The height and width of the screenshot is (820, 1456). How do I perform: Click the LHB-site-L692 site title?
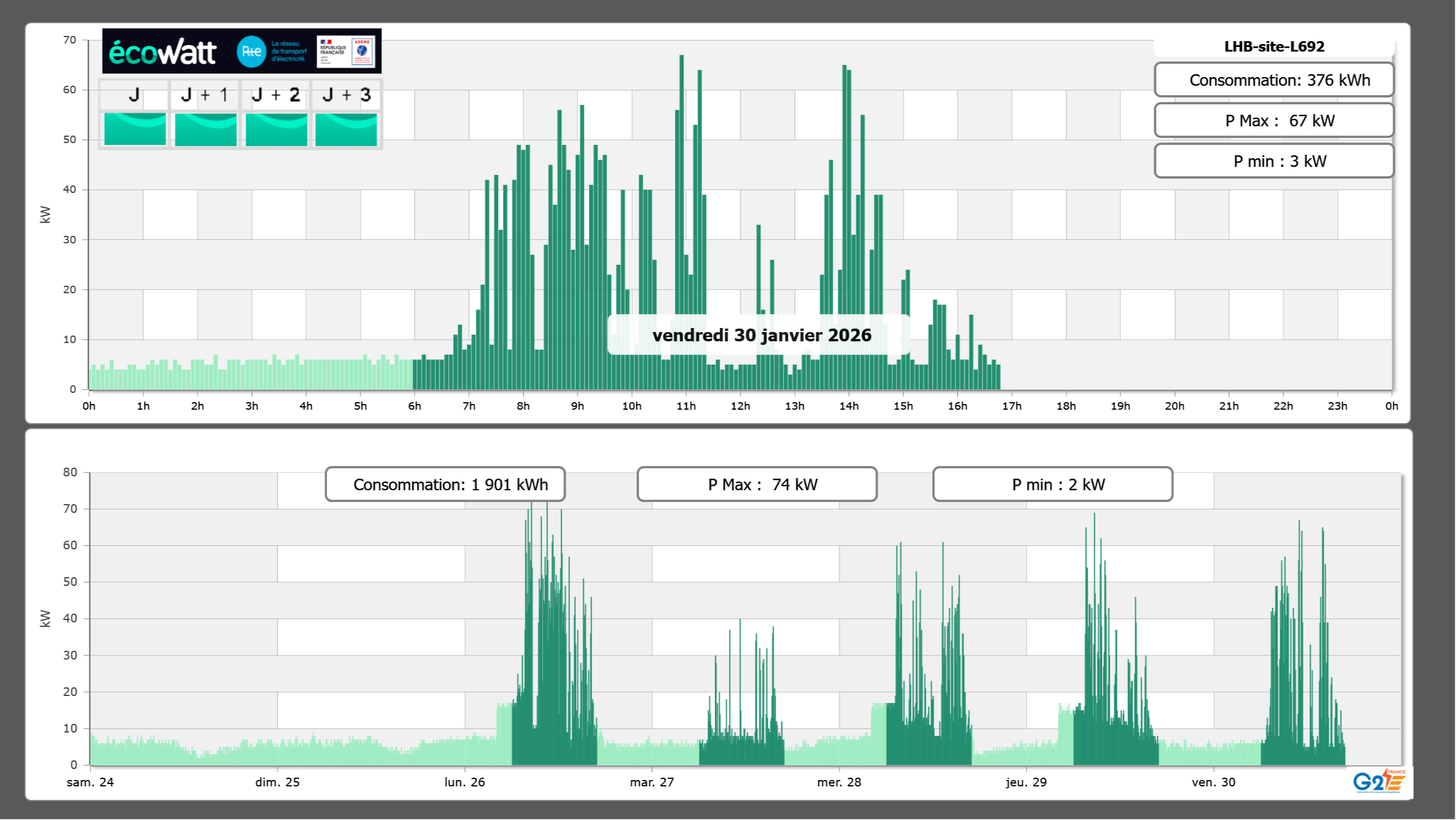pos(1274,46)
